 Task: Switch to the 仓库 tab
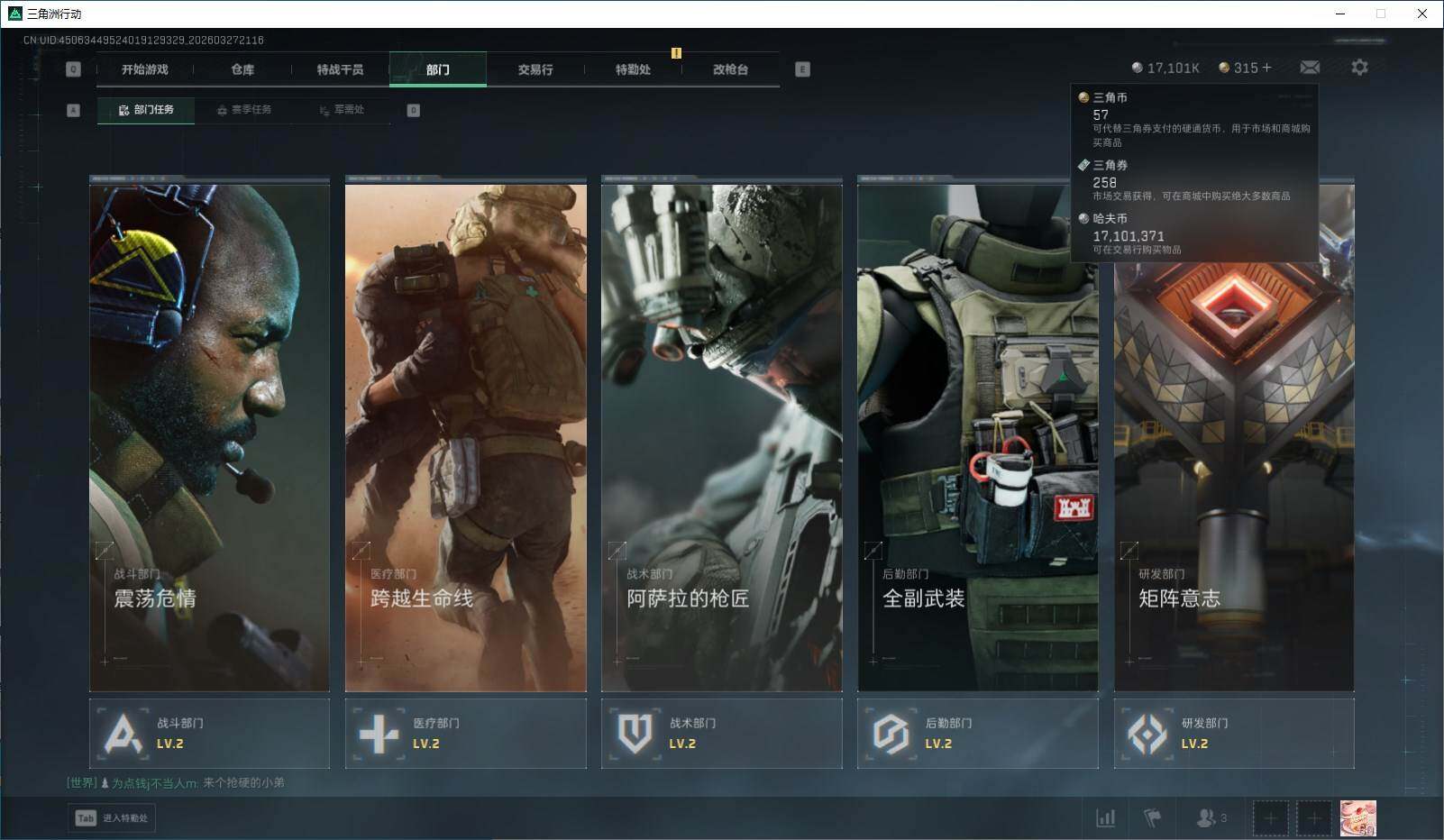point(242,69)
